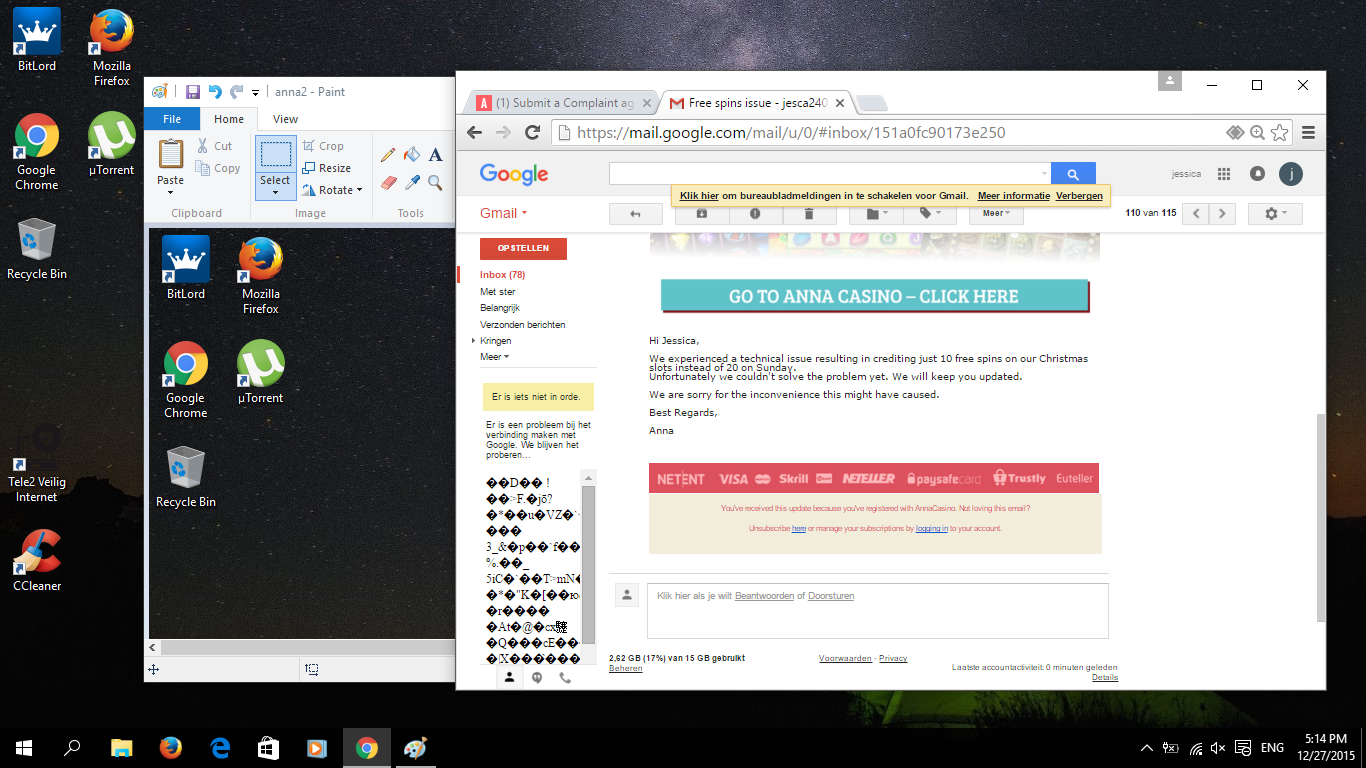Viewport: 1366px width, 768px height.
Task: Open Google notifications bell
Action: (1257, 174)
